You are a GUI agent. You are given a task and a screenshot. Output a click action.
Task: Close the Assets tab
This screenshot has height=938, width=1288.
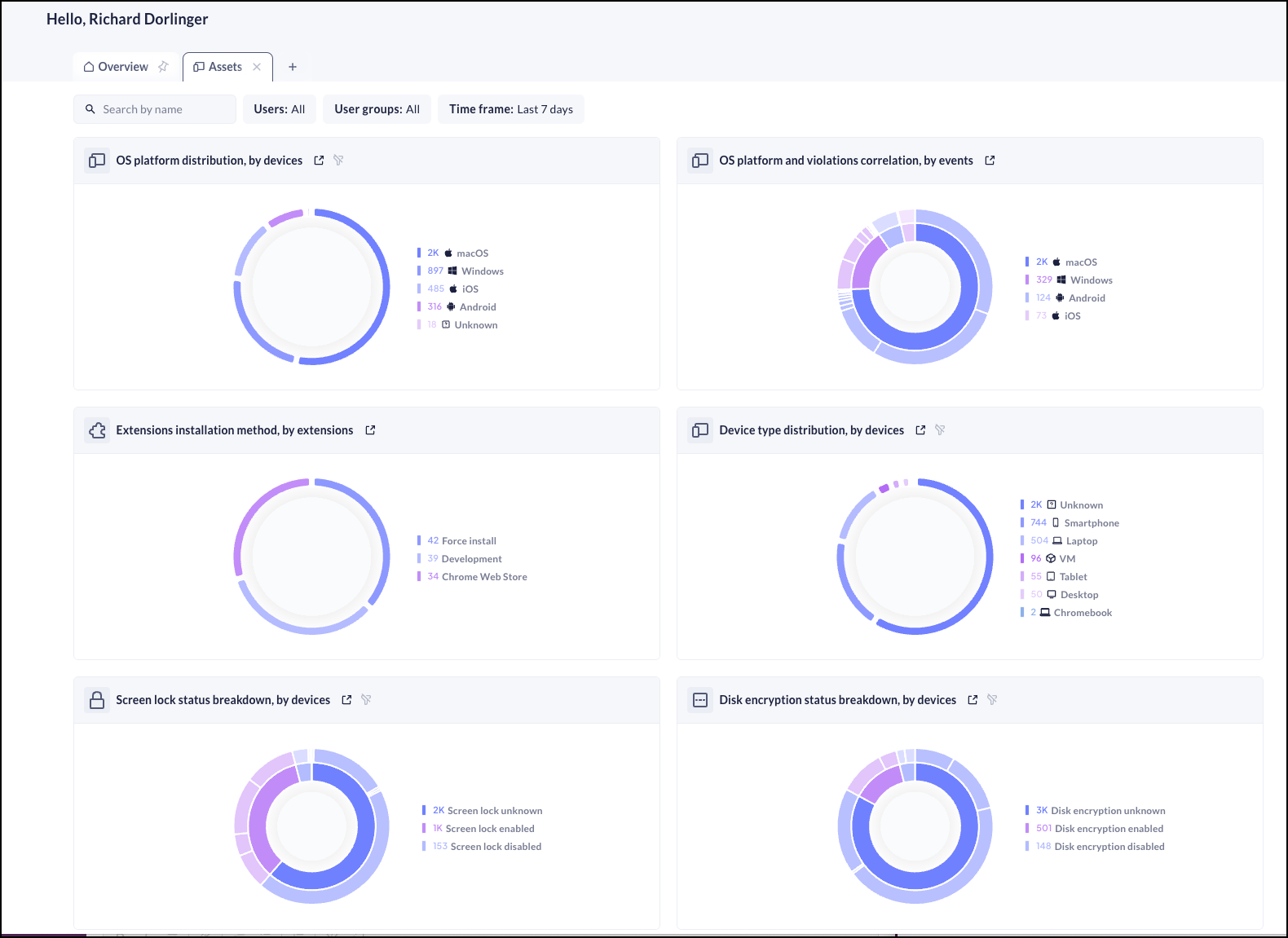pyautogui.click(x=257, y=67)
